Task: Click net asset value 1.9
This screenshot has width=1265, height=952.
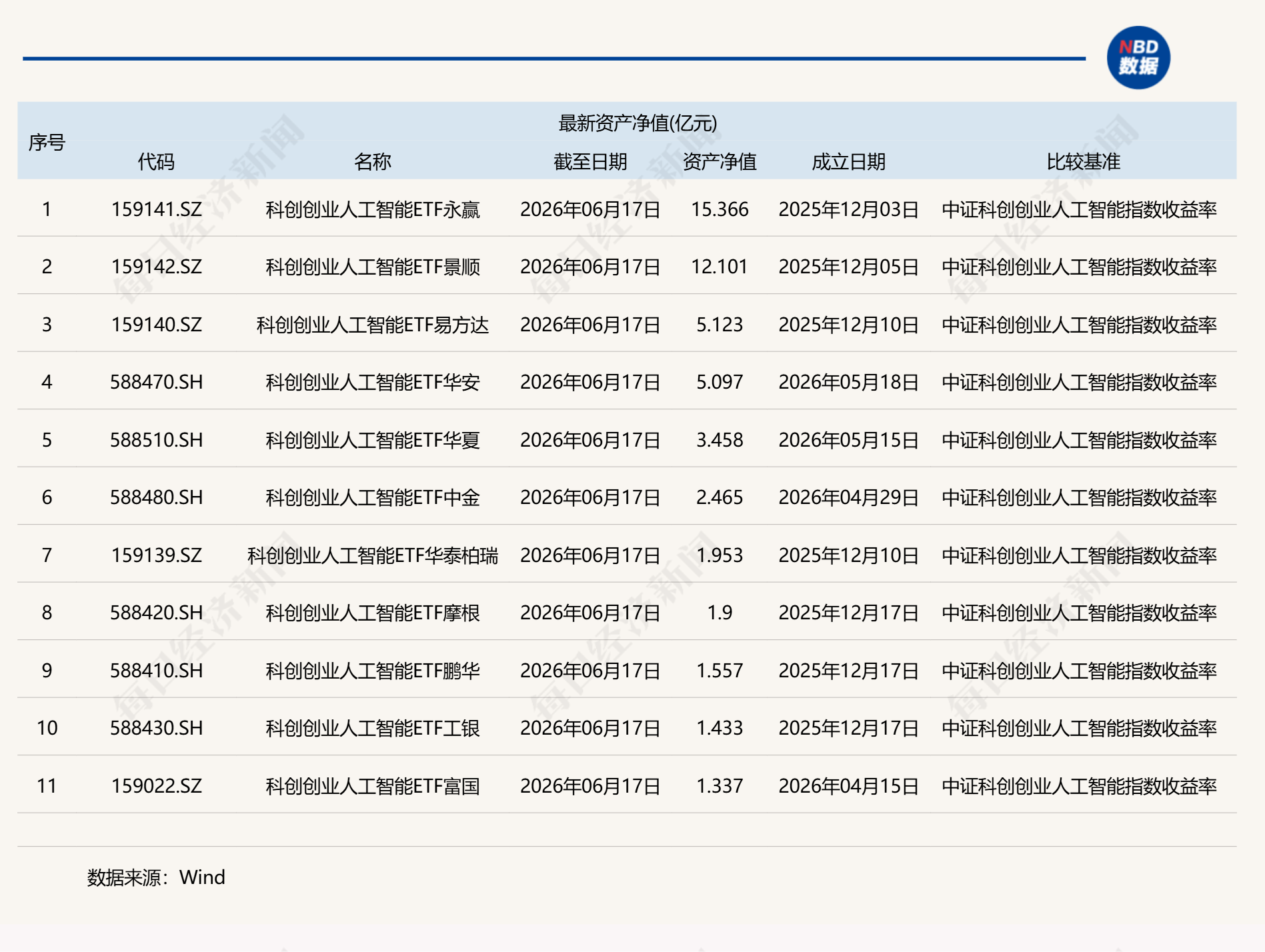Action: [x=720, y=613]
